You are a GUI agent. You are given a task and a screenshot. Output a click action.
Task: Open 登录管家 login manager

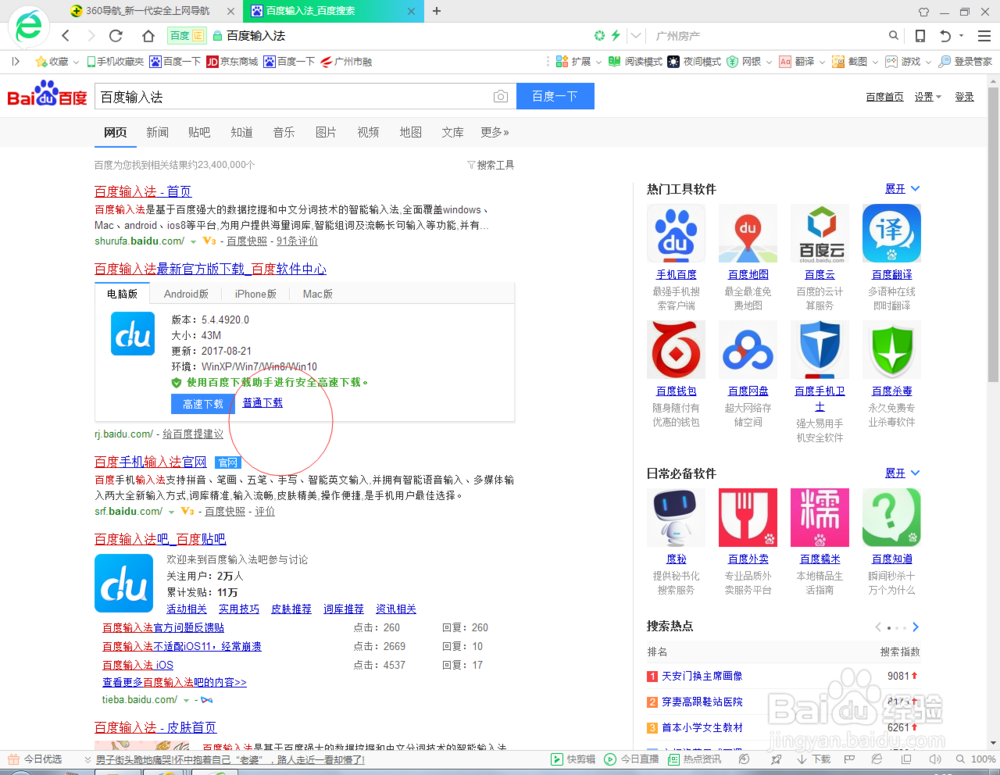[x=966, y=61]
